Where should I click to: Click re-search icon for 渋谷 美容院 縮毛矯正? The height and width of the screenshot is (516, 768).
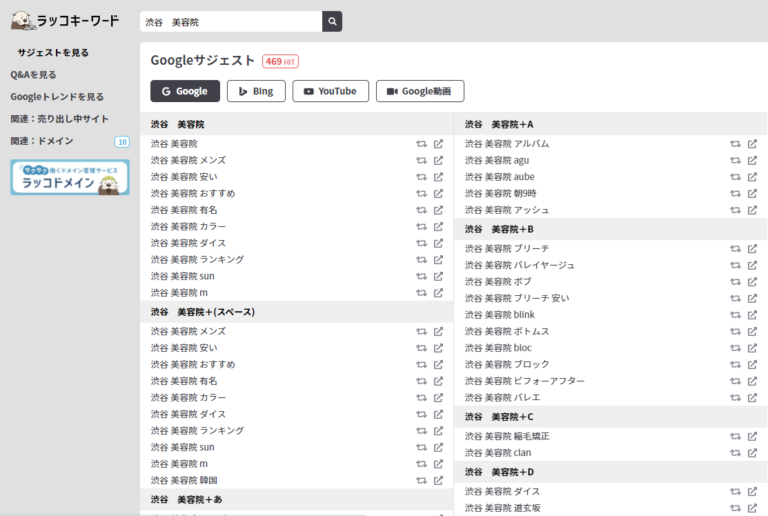tap(736, 436)
